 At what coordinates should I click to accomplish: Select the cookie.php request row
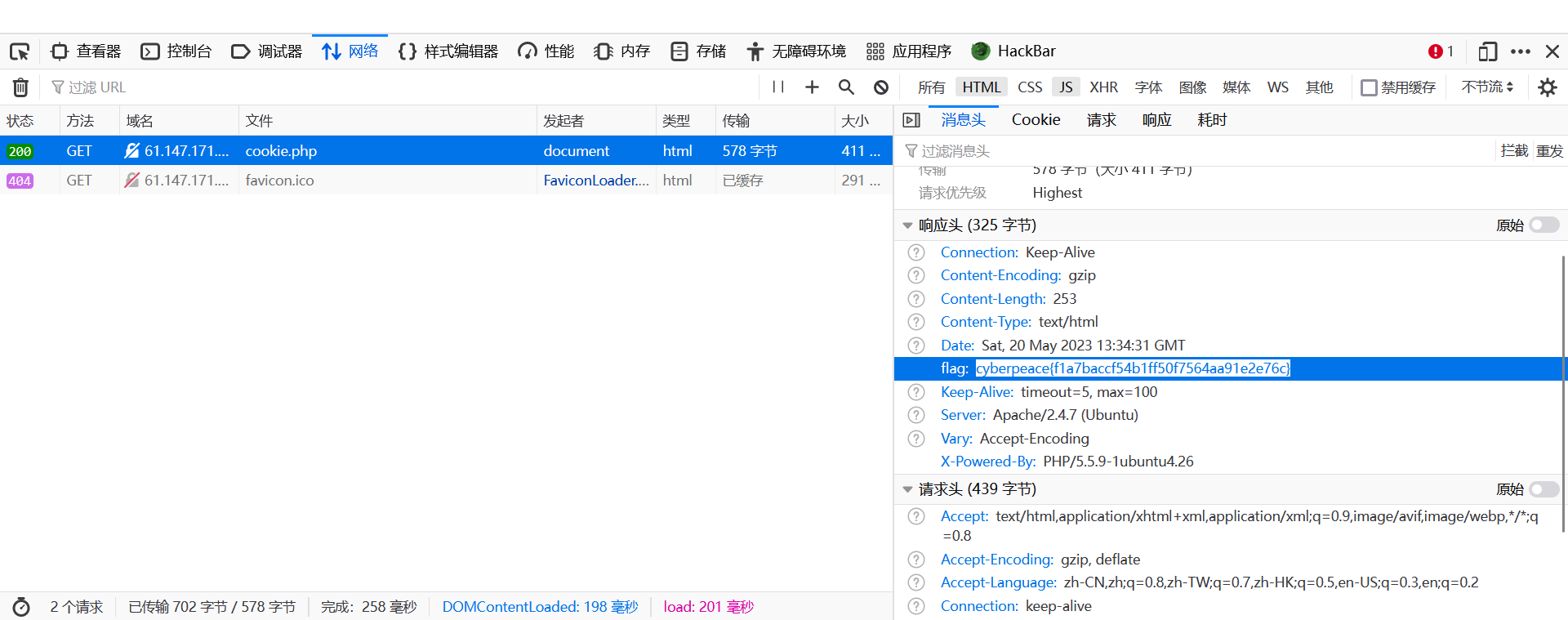pos(446,150)
